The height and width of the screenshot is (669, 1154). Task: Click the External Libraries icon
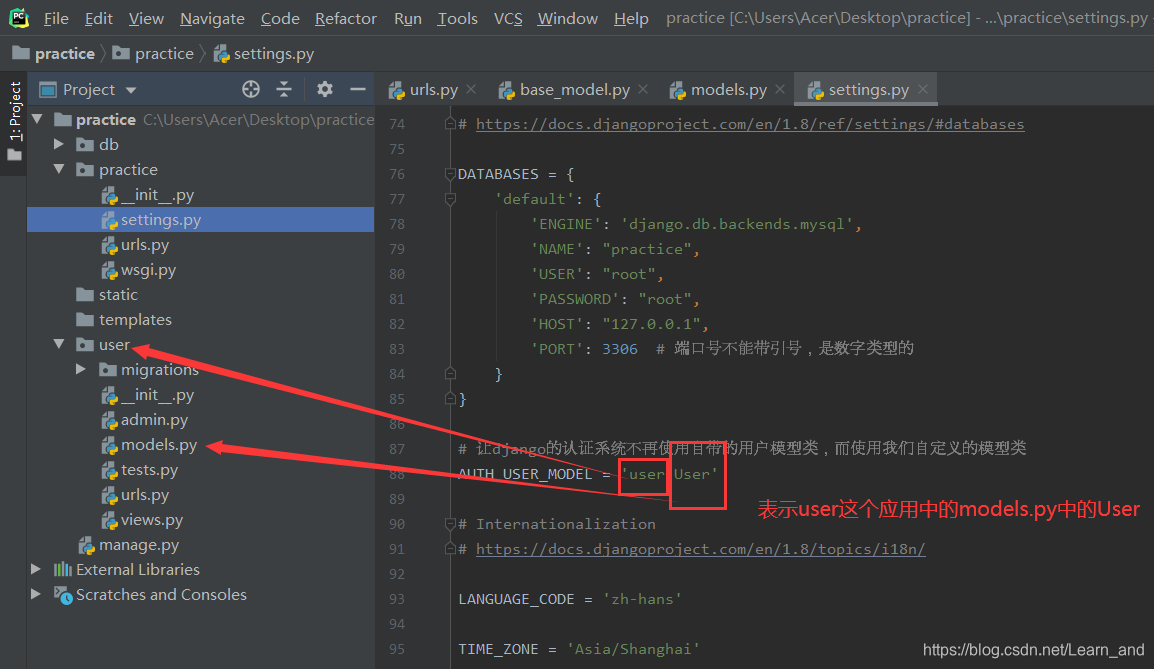[x=63, y=570]
